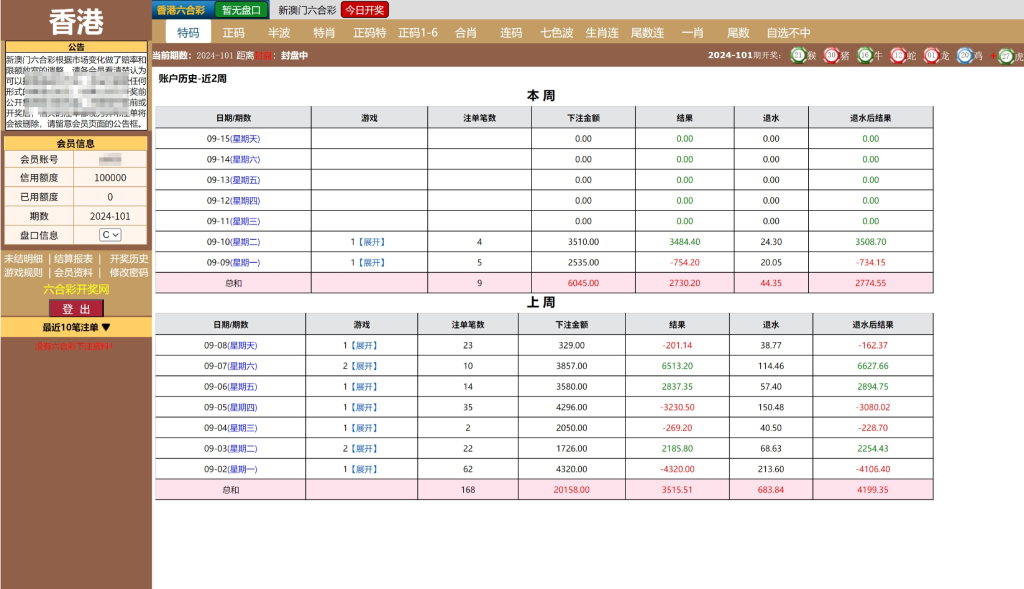Click the green ball number 21
The width and height of the screenshot is (1024, 589).
pos(798,56)
